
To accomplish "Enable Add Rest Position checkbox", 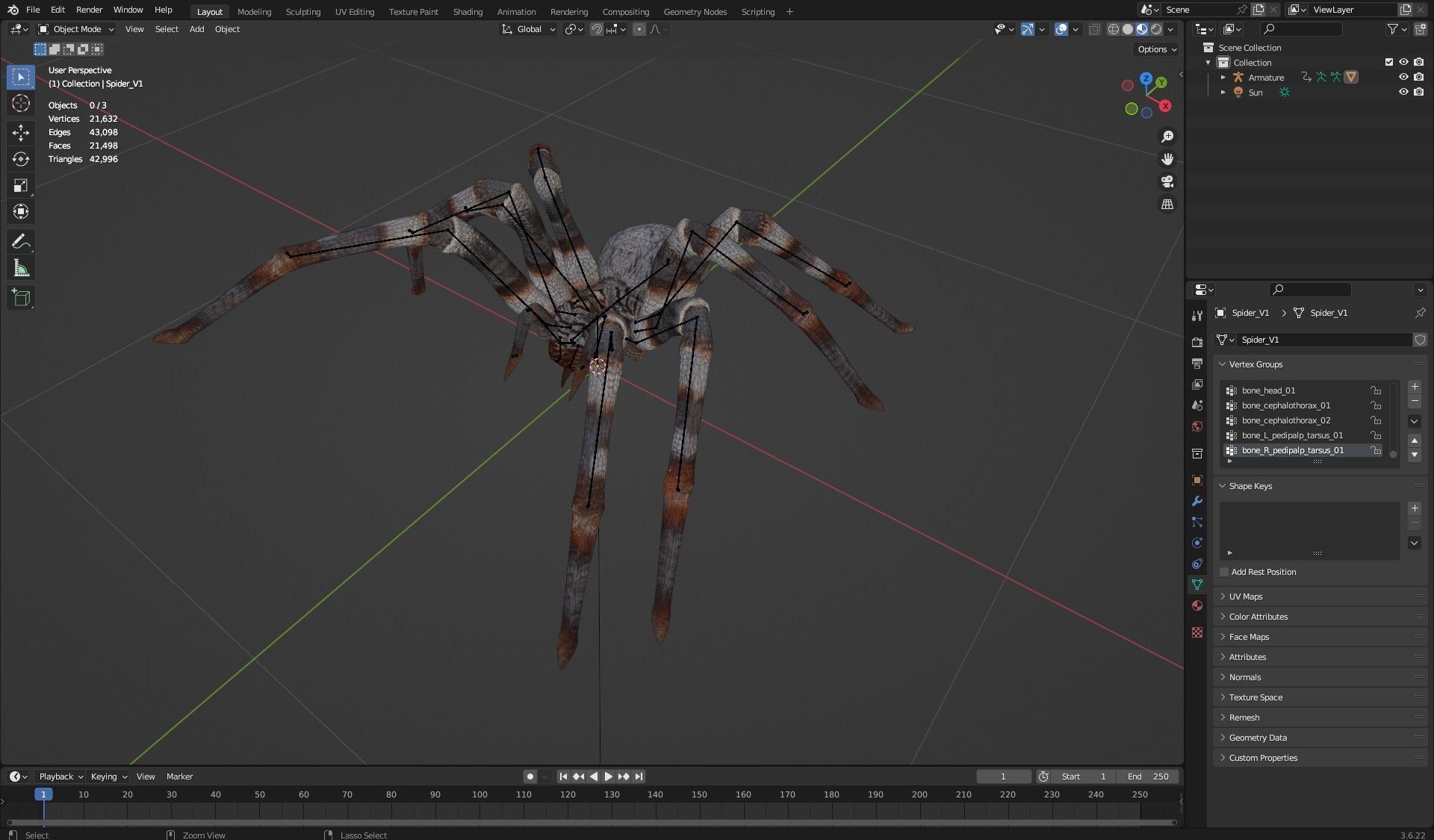I will [x=1224, y=572].
